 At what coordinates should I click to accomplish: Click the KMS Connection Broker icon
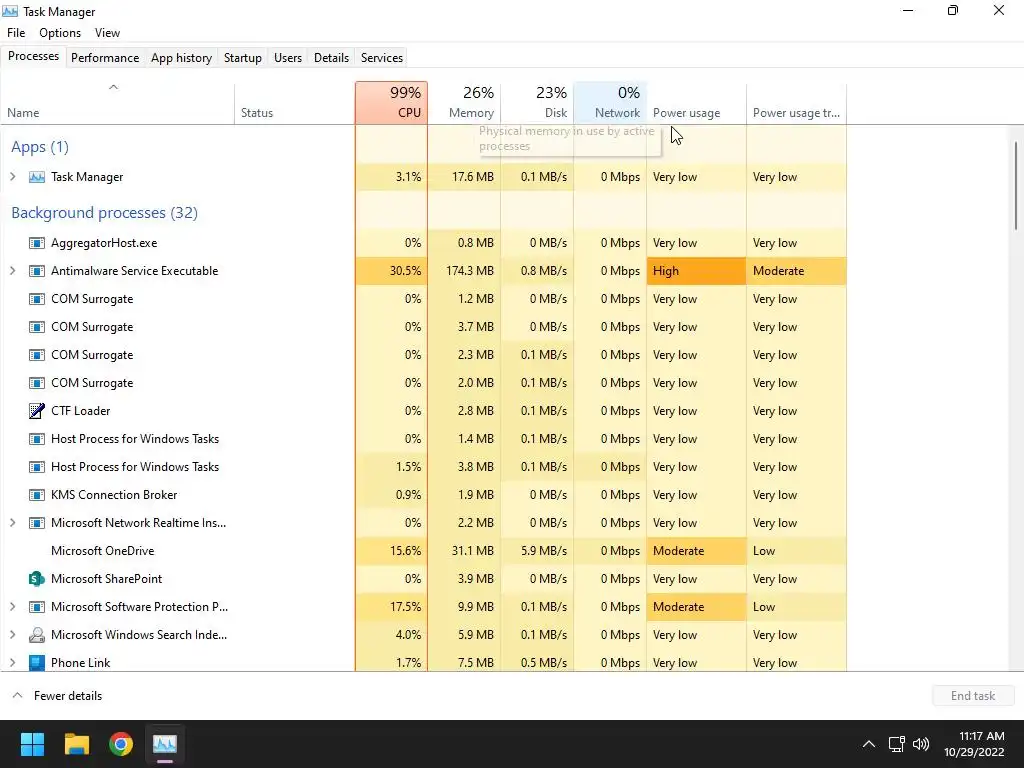point(37,495)
